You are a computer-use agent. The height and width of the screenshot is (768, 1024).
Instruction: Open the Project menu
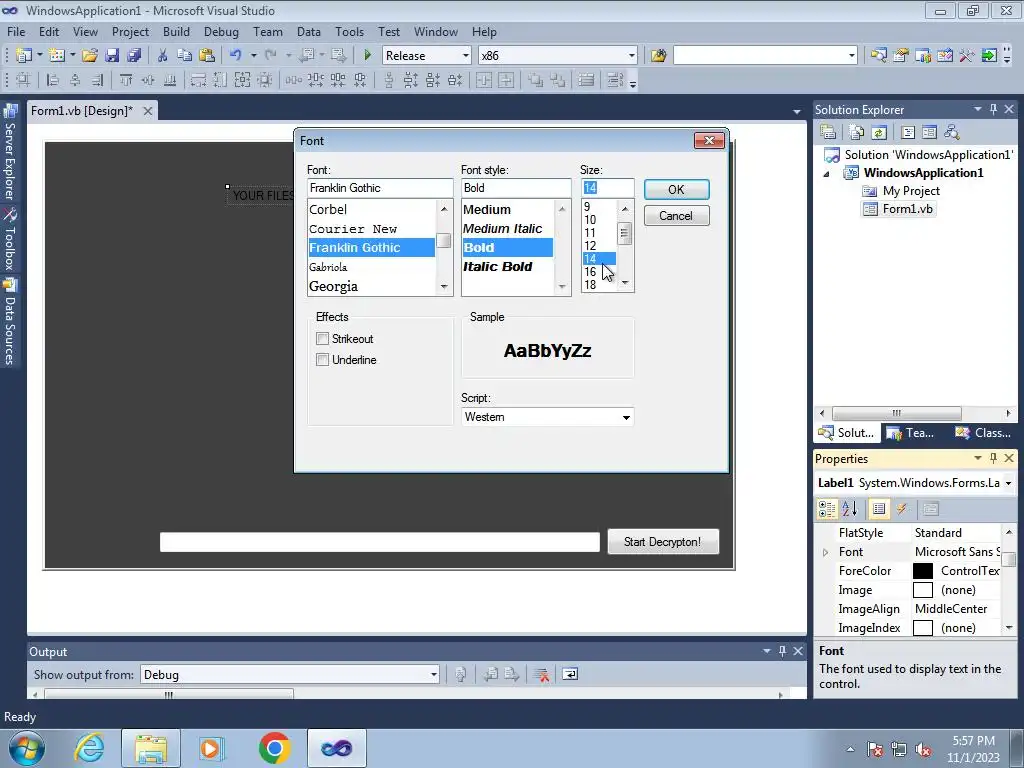point(130,31)
